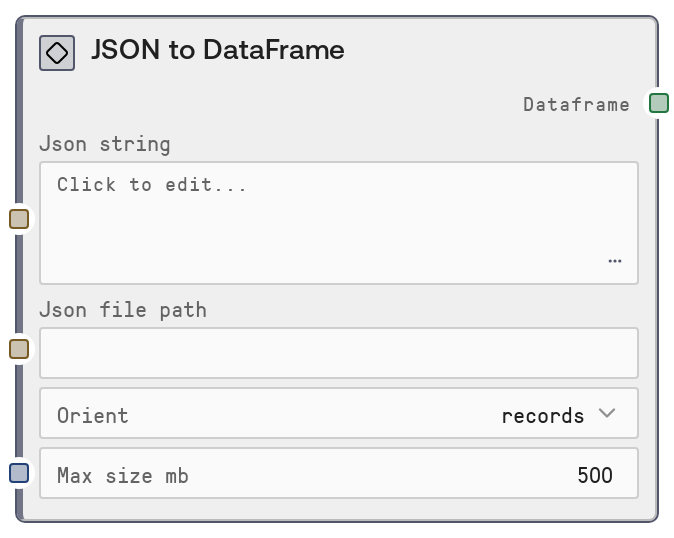Image resolution: width=674 pixels, height=538 pixels.
Task: Select the 'JSON to DataFrame' node title
Action: pos(217,51)
